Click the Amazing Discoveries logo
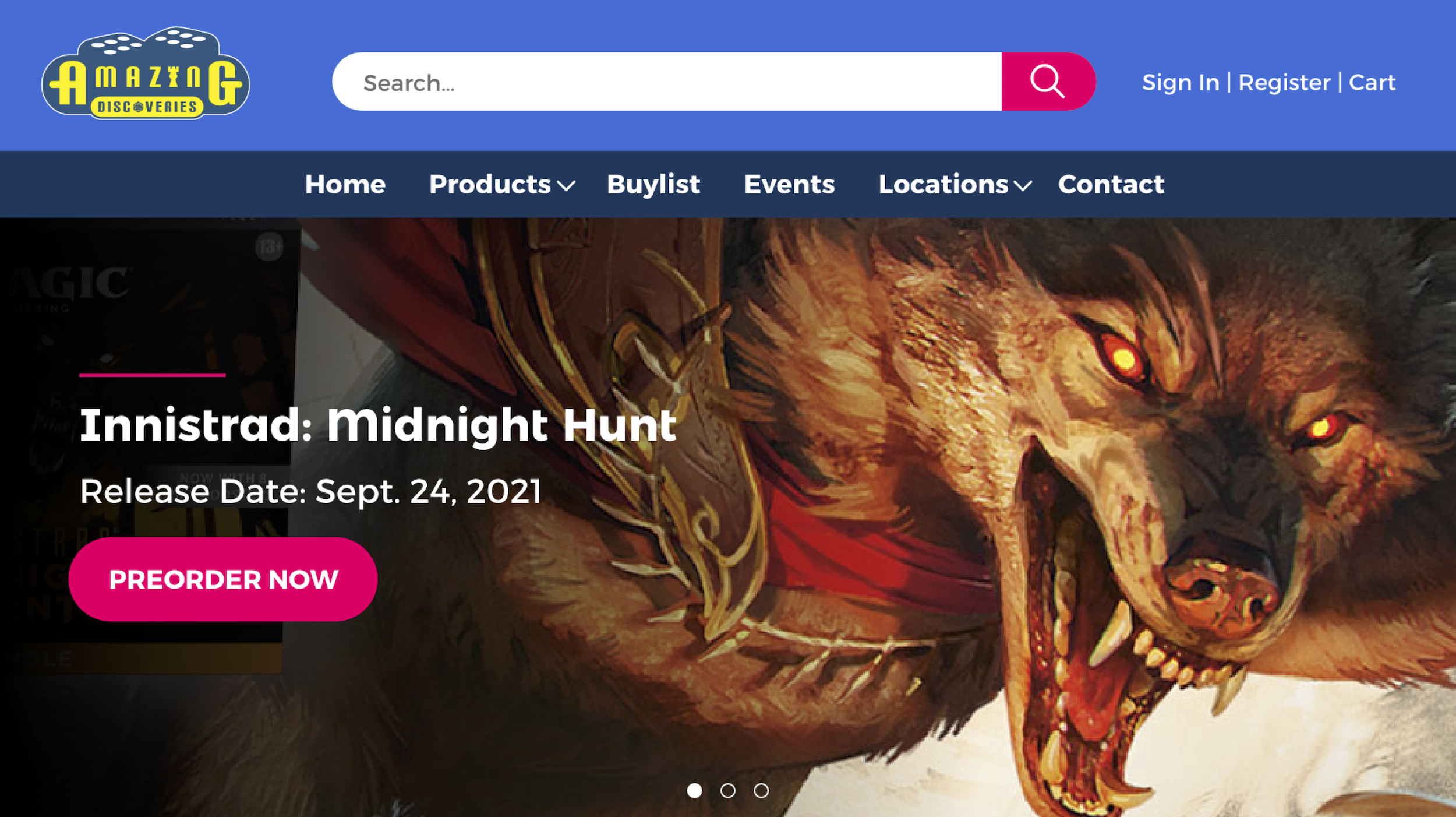 click(x=146, y=73)
